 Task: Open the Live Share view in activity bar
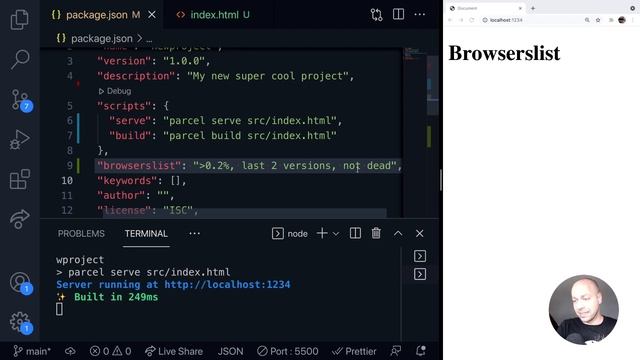19,219
